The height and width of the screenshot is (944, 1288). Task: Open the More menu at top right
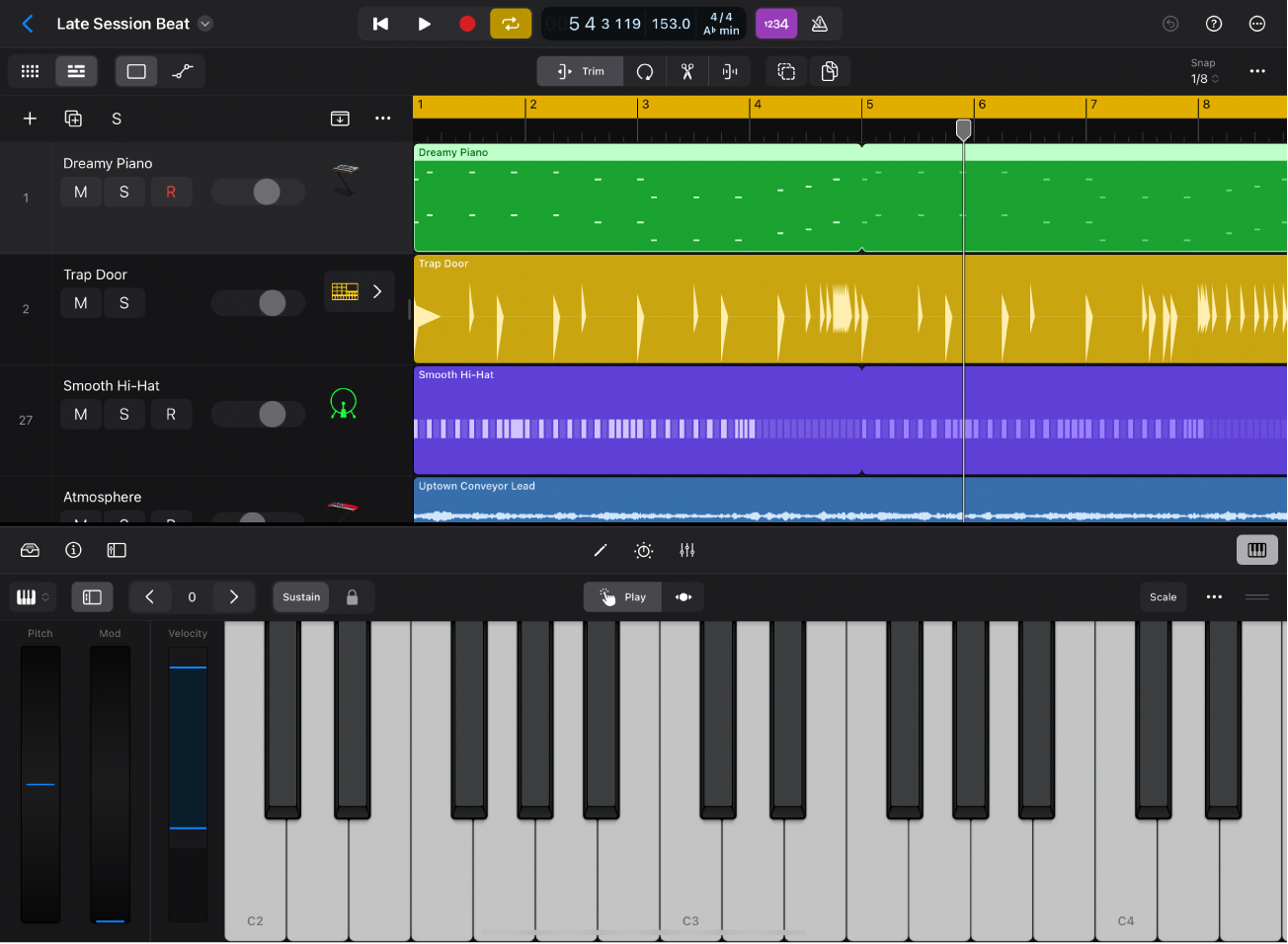[1256, 24]
